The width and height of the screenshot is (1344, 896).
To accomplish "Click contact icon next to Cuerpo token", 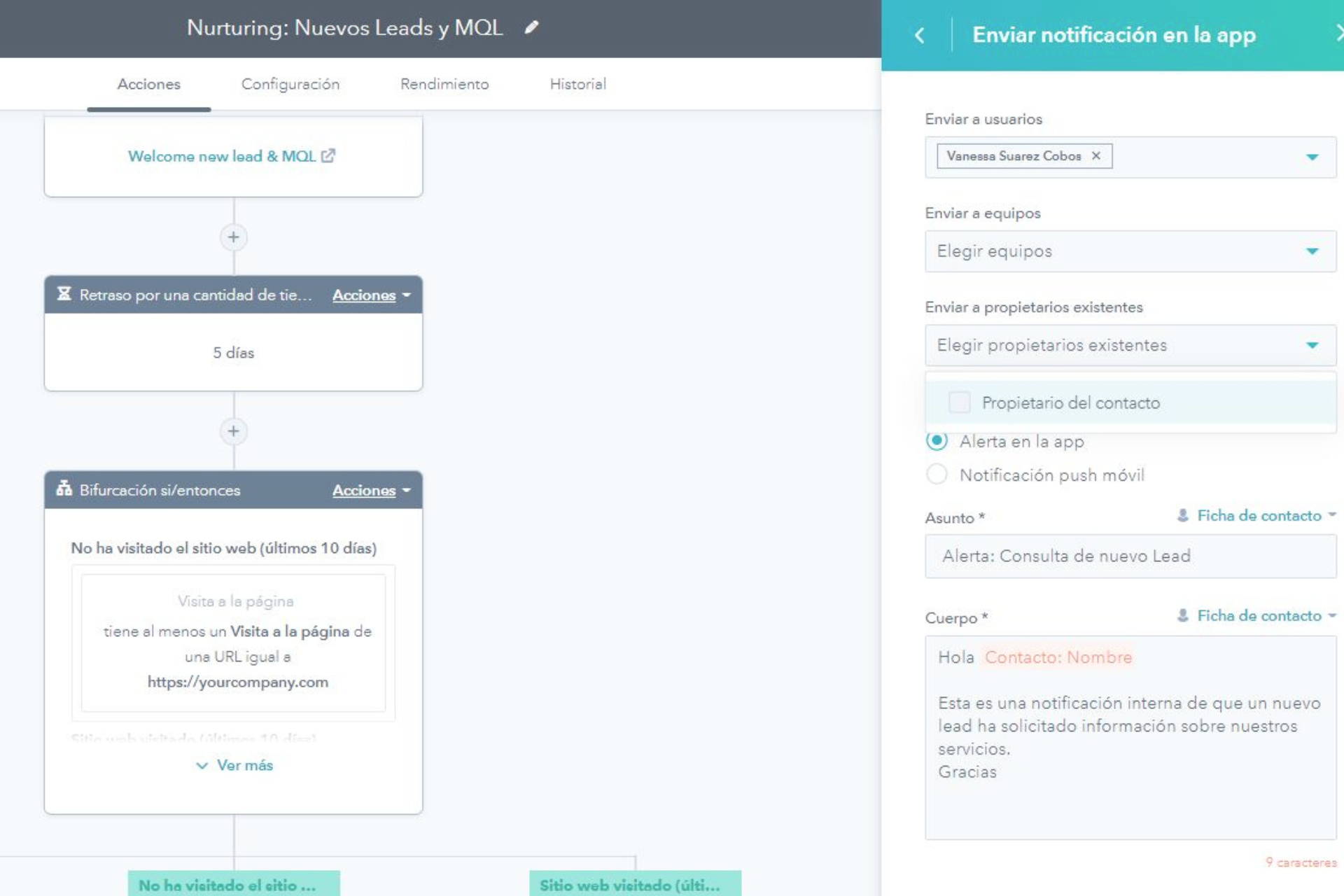I will [x=1183, y=615].
